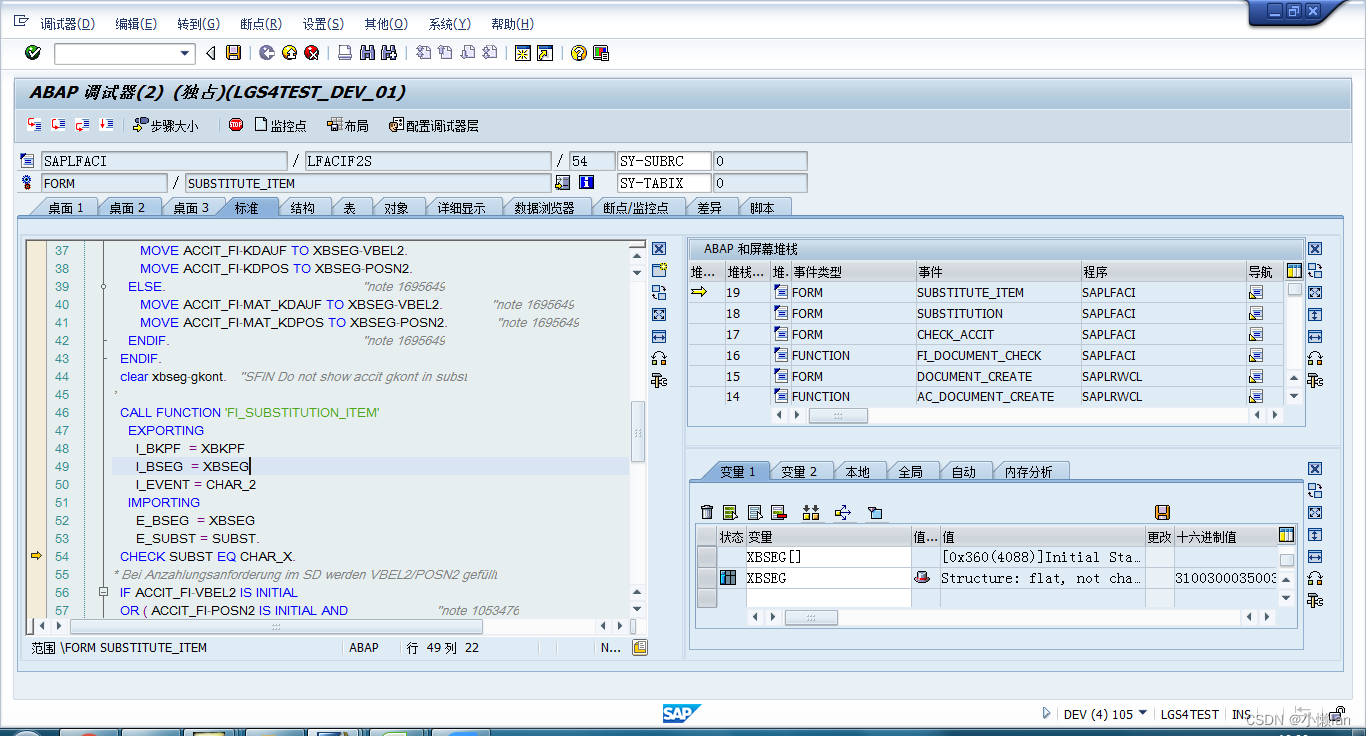Image resolution: width=1366 pixels, height=736 pixels.
Task: Select the row selector for XBSEG[] variable
Action: 707,557
